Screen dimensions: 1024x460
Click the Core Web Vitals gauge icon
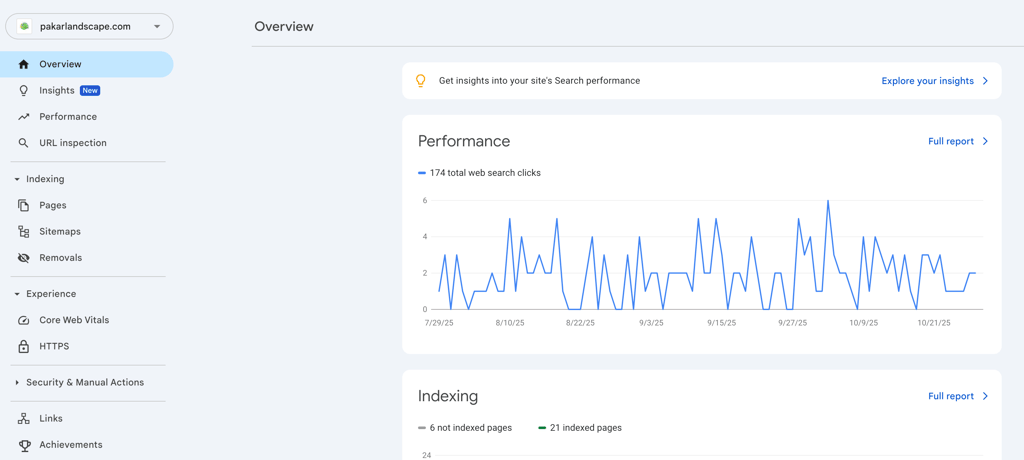click(24, 320)
